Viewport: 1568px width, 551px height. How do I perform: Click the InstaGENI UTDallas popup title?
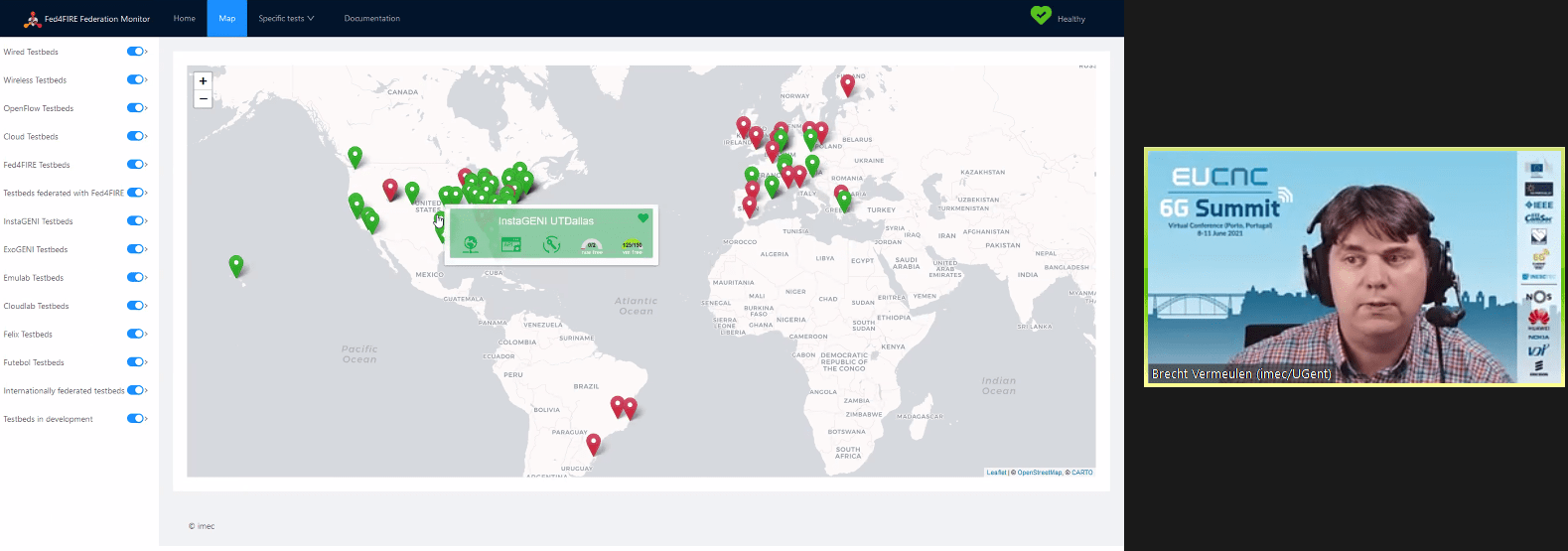[x=546, y=221]
